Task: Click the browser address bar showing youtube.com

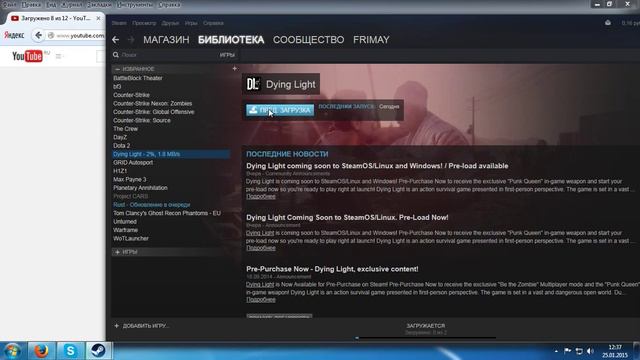Action: coord(76,36)
